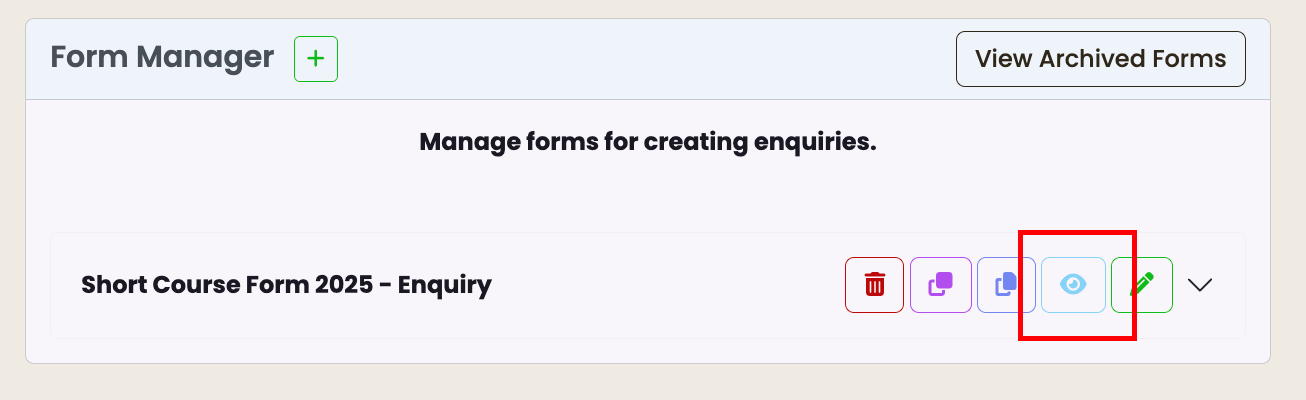Delete the Short Course Form 2025 - Enquiry
Image resolution: width=1306 pixels, height=400 pixels.
tap(875, 285)
